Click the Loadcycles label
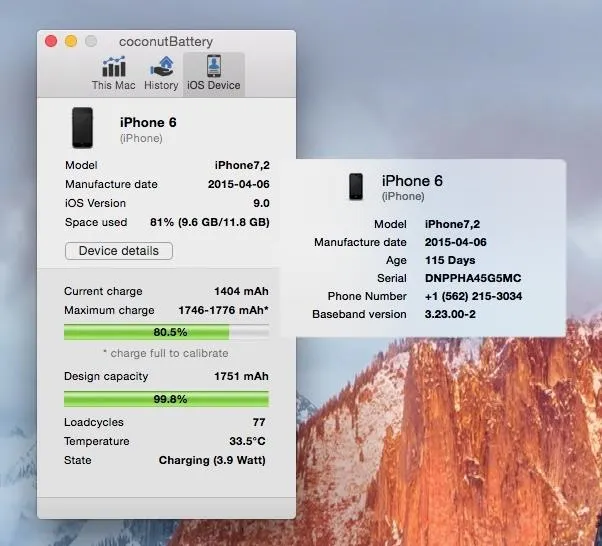The height and width of the screenshot is (546, 602). [94, 422]
